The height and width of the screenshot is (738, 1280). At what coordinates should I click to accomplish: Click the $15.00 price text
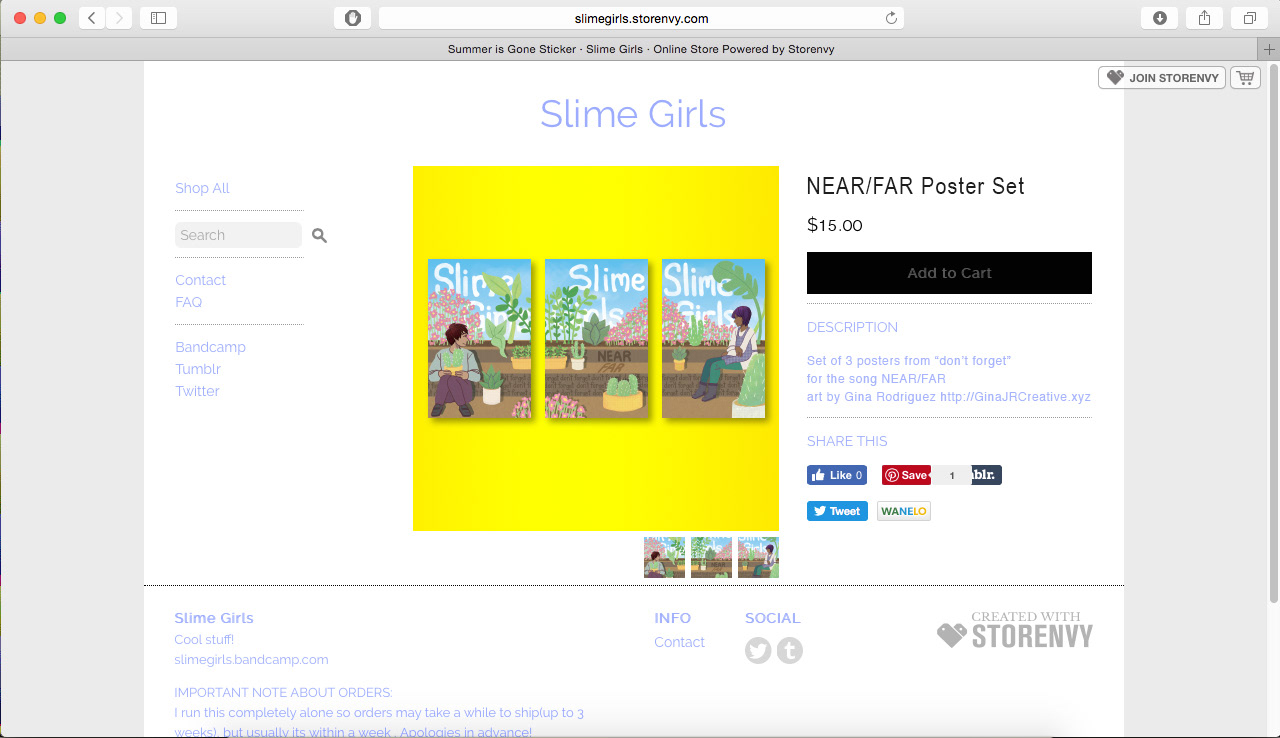[835, 225]
